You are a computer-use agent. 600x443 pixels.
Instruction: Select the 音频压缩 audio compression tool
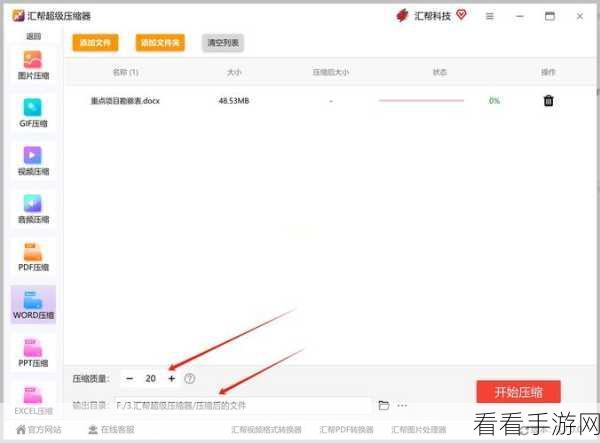(33, 209)
